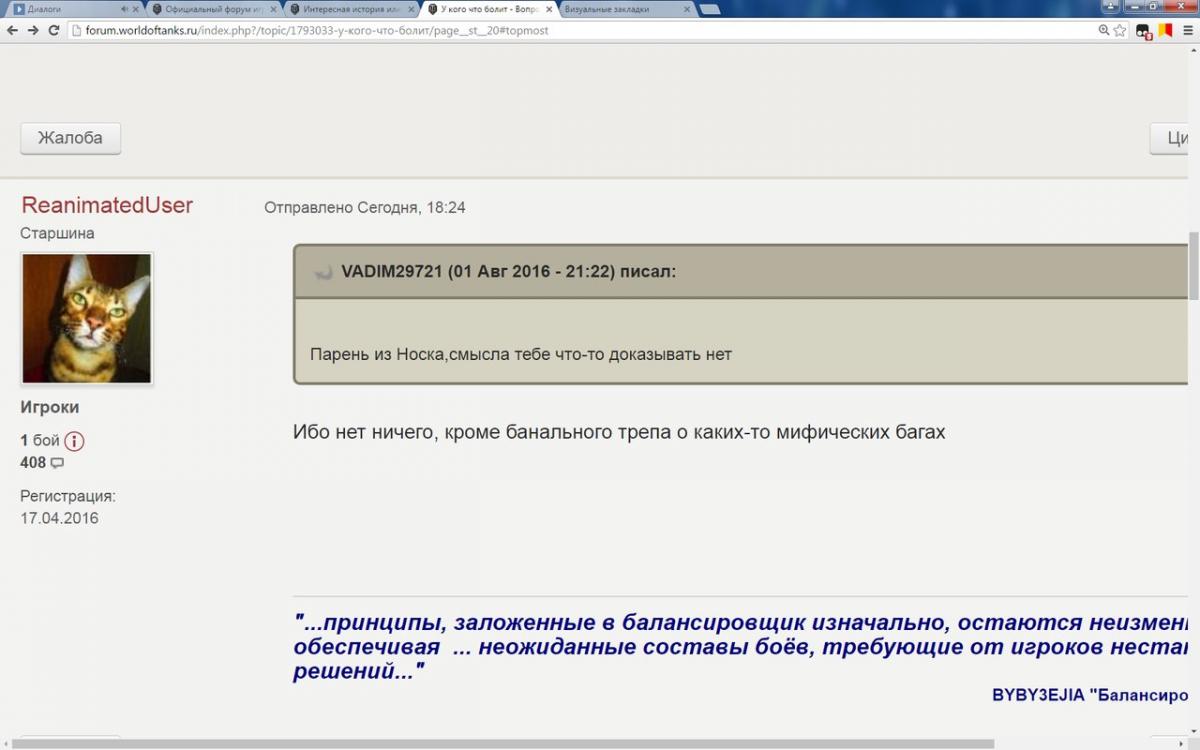This screenshot has width=1200, height=750.
Task: Open the zoom indicator in address bar
Action: click(1104, 30)
